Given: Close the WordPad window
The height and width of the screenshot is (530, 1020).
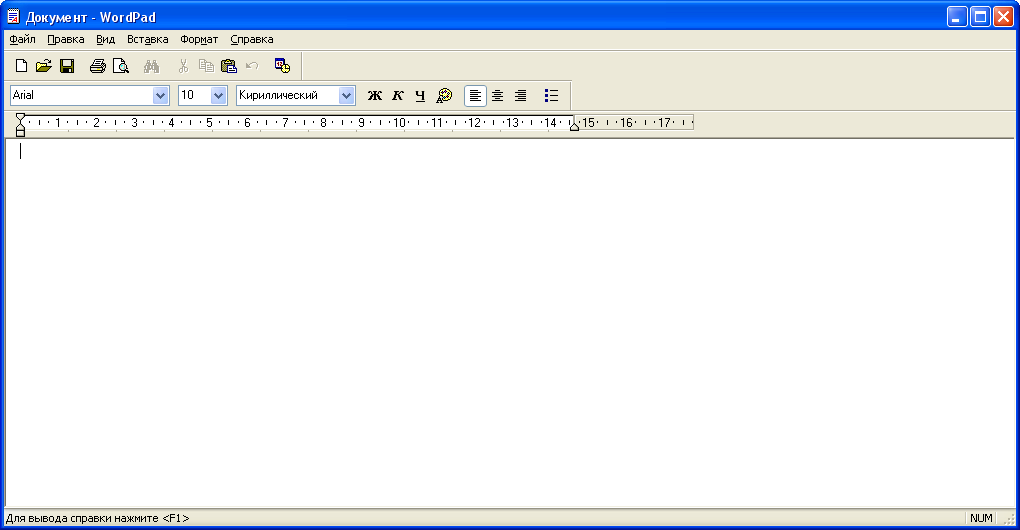Looking at the screenshot, I should (x=1004, y=17).
